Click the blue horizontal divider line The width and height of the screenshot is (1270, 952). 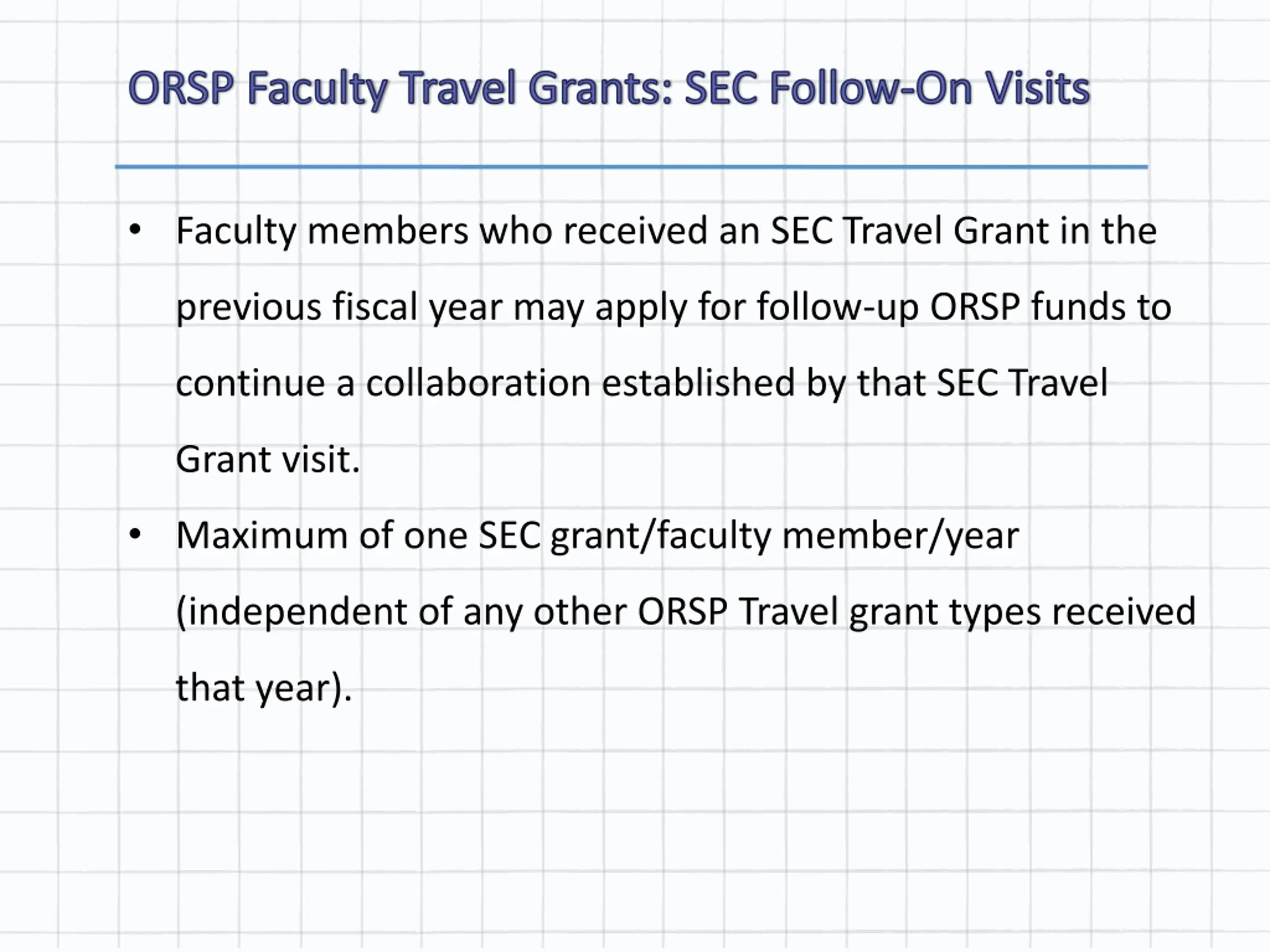tap(631, 167)
